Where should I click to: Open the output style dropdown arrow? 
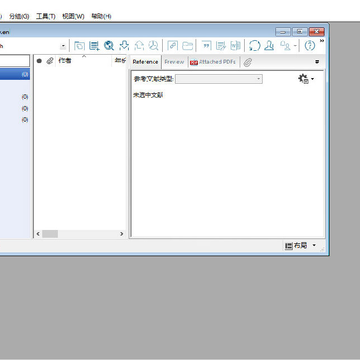tap(63, 46)
